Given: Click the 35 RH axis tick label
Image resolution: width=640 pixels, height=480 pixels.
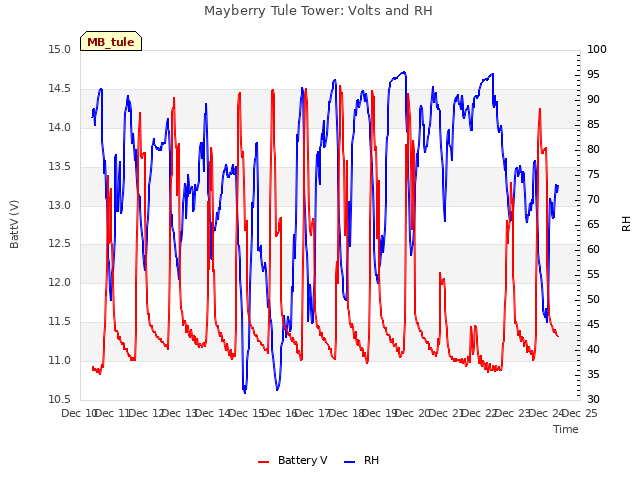Looking at the screenshot, I should 593,374.
